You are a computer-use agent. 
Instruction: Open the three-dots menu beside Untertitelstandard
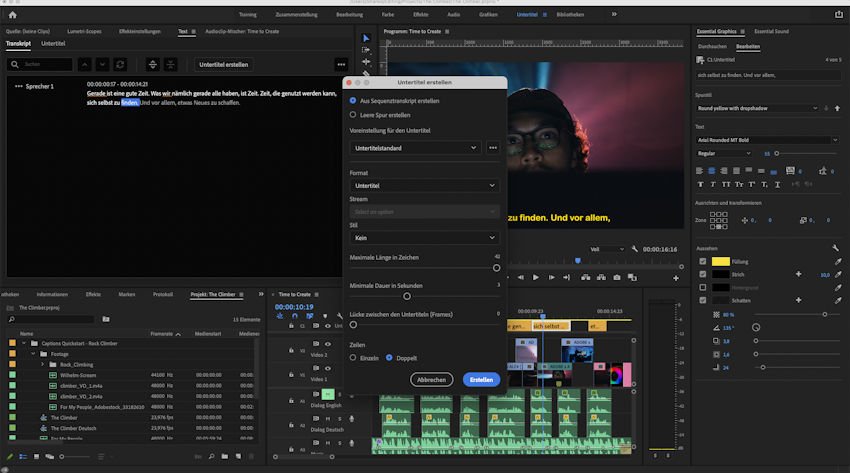coord(492,147)
